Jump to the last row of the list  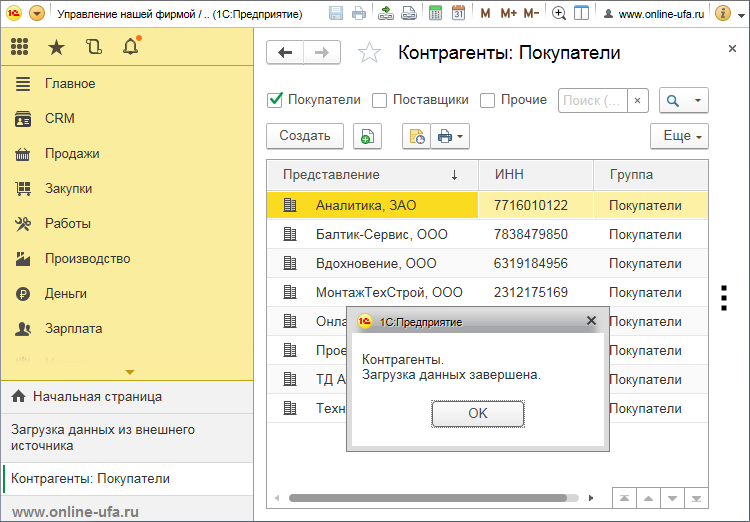pyautogui.click(x=696, y=498)
